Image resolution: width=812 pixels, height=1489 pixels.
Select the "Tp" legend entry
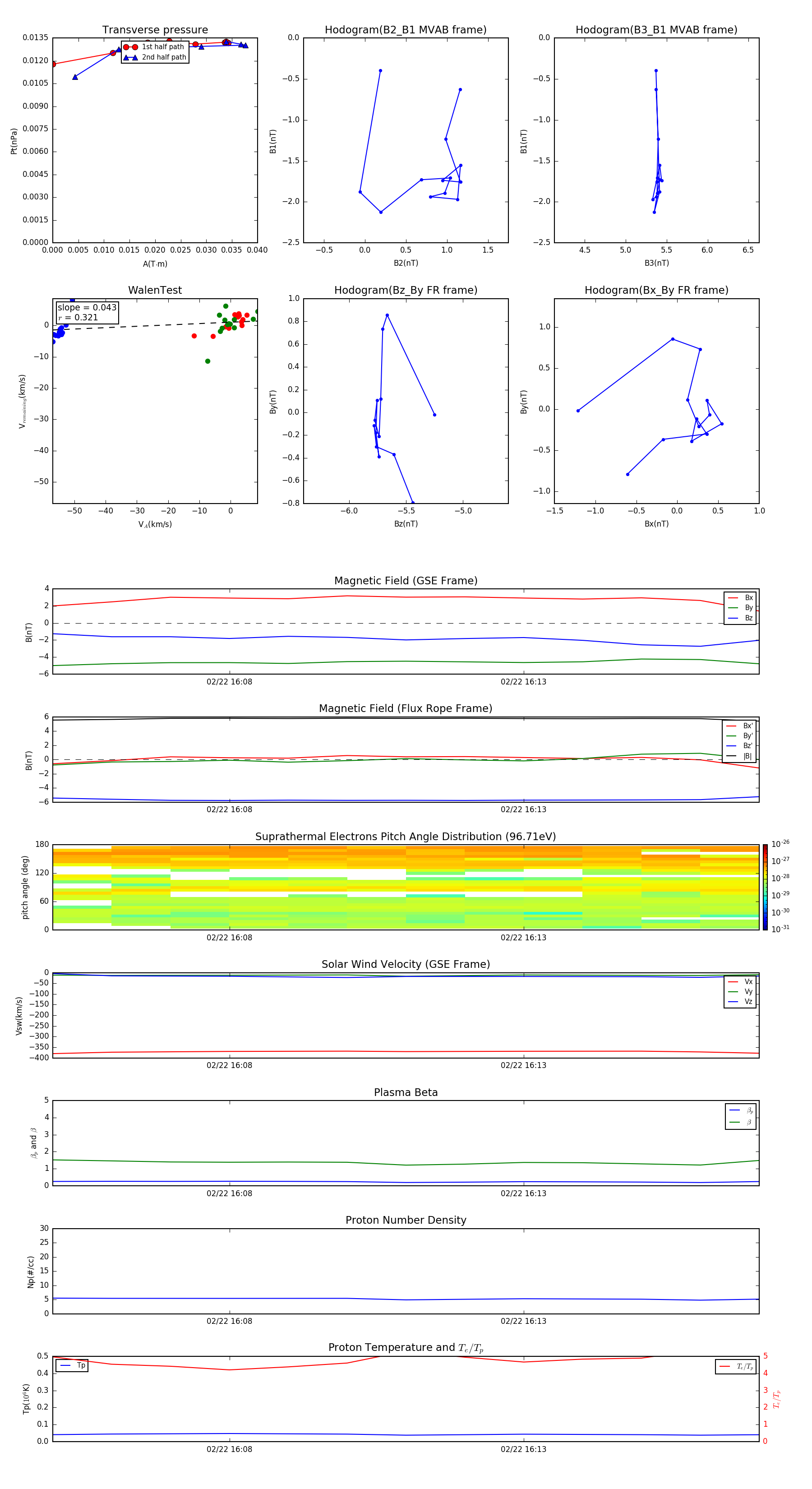[x=72, y=1366]
